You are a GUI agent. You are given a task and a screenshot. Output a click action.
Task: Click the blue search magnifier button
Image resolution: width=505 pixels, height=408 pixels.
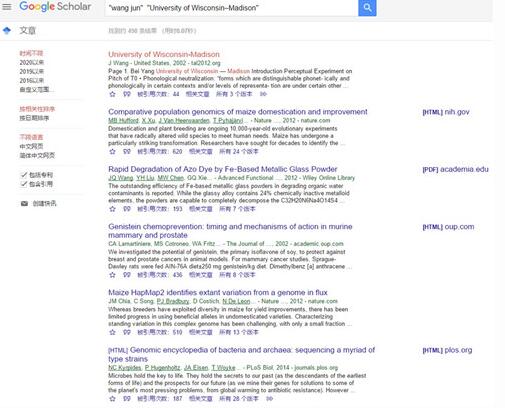367,8
